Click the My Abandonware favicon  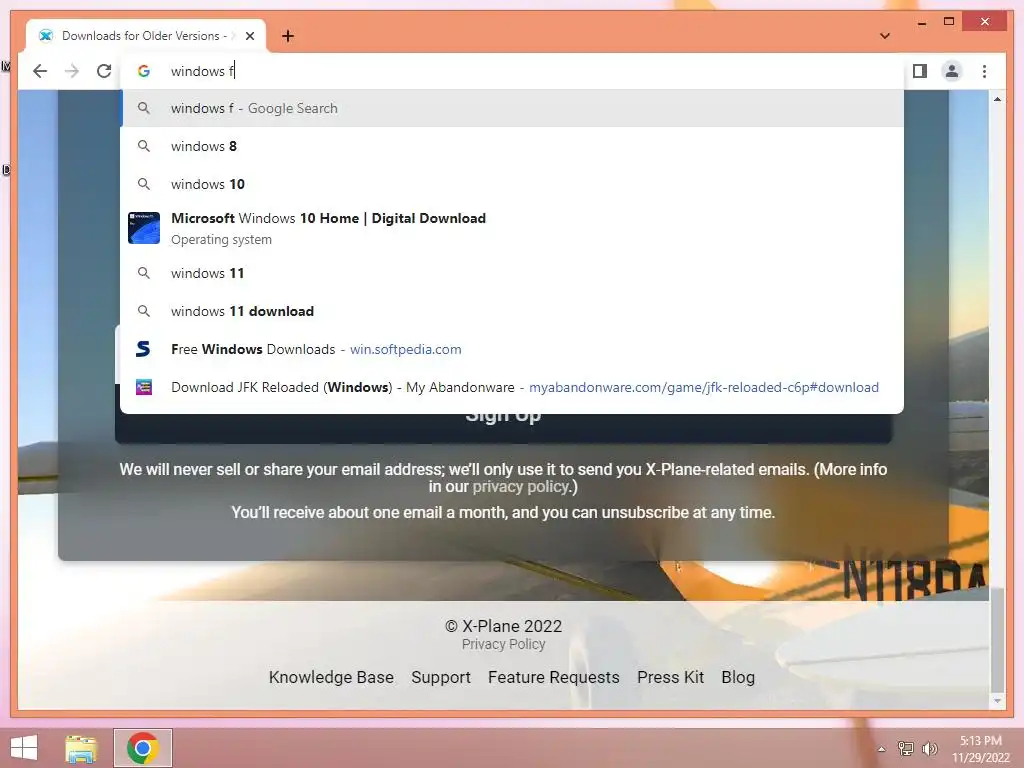[x=144, y=387]
